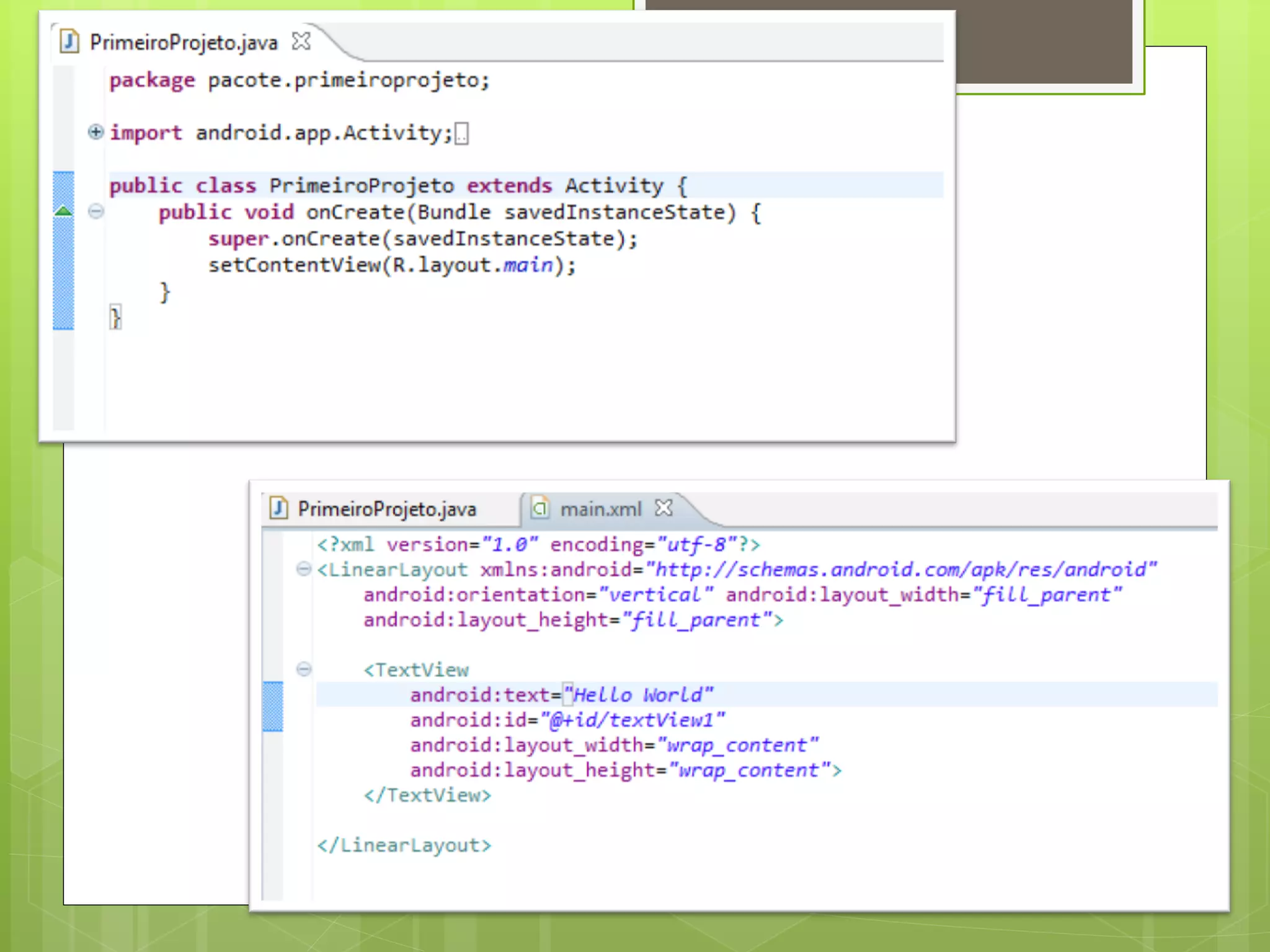Close the top PrimeiroProjeto.java editor tab

click(301, 42)
